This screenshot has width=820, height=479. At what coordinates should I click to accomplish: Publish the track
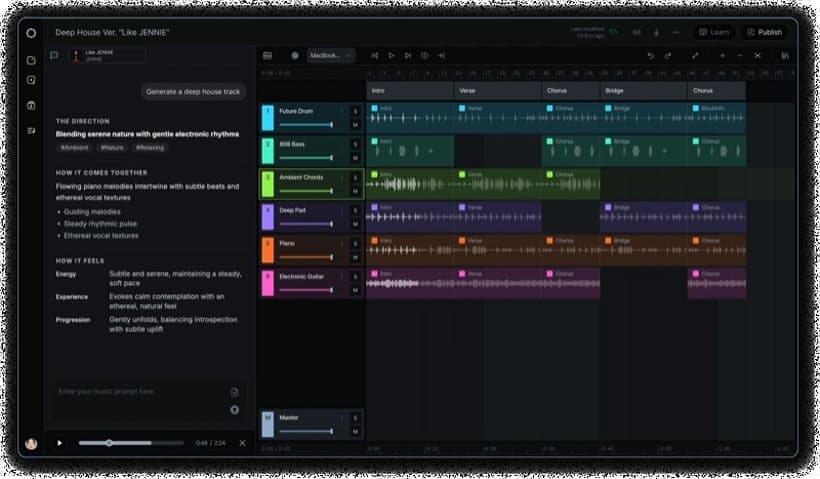pyautogui.click(x=765, y=32)
